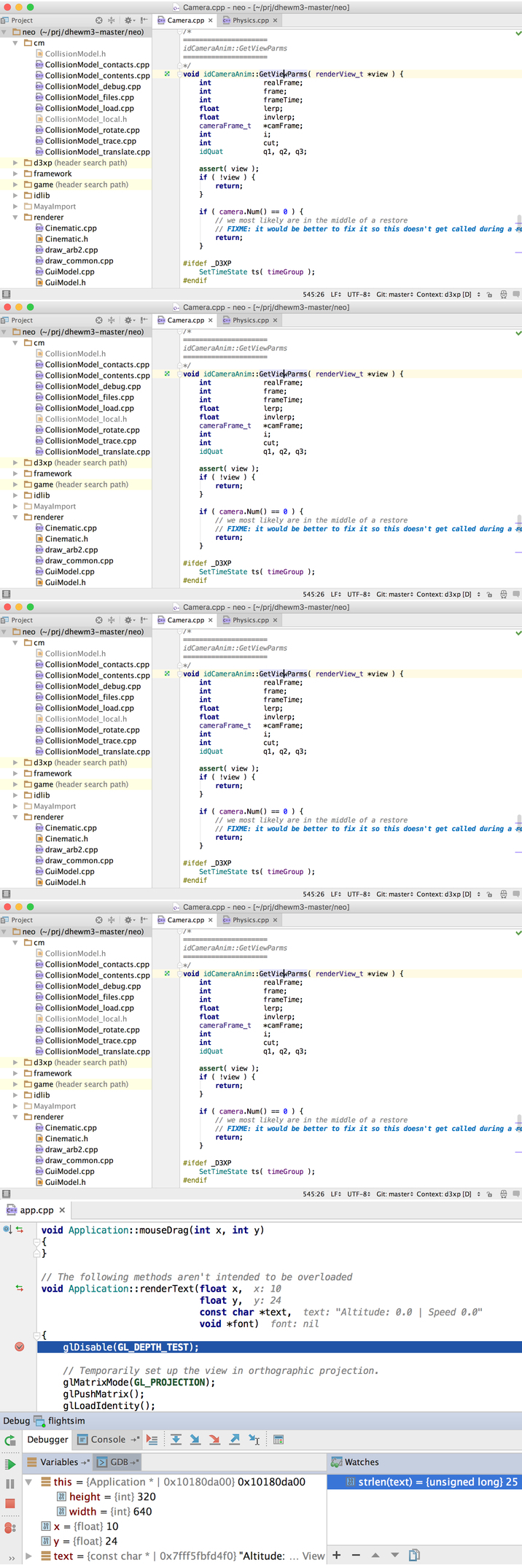Add a new watch with plus button
The width and height of the screenshot is (522, 1568).
tap(337, 1555)
